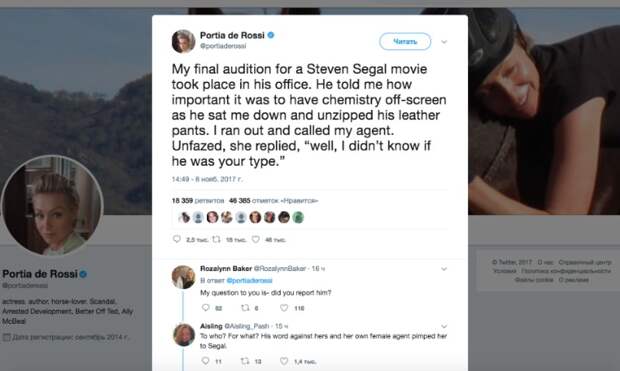Open the dropdown on Aisling's reply

click(x=444, y=326)
